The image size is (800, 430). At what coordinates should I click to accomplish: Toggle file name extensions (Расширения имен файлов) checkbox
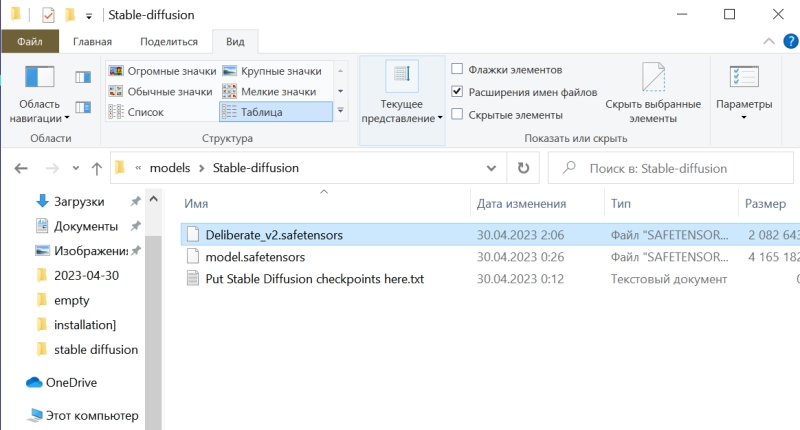tap(457, 92)
